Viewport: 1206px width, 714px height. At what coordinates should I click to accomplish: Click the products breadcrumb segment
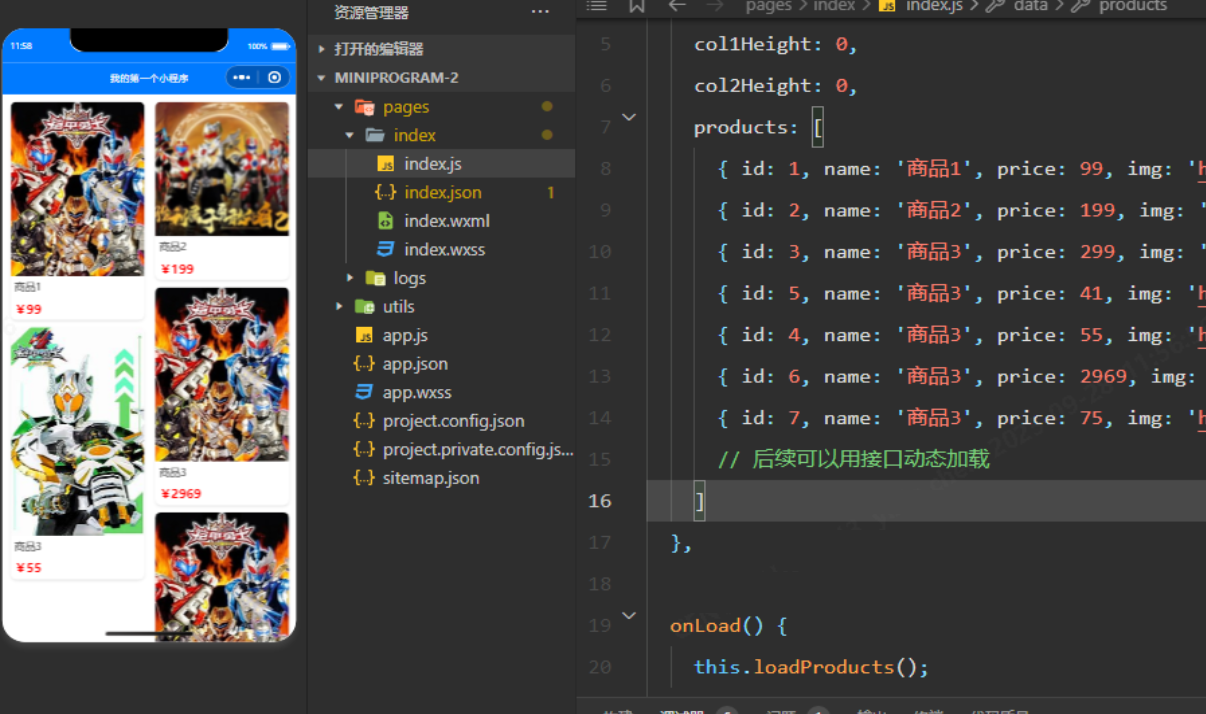(x=1133, y=6)
